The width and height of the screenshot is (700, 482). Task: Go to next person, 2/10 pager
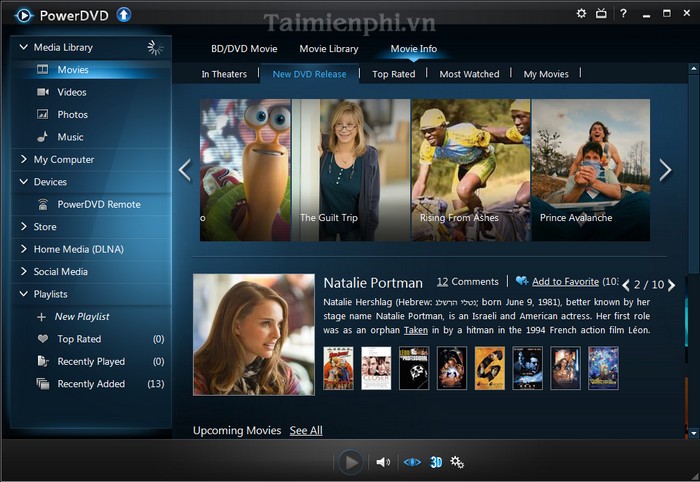tap(671, 285)
